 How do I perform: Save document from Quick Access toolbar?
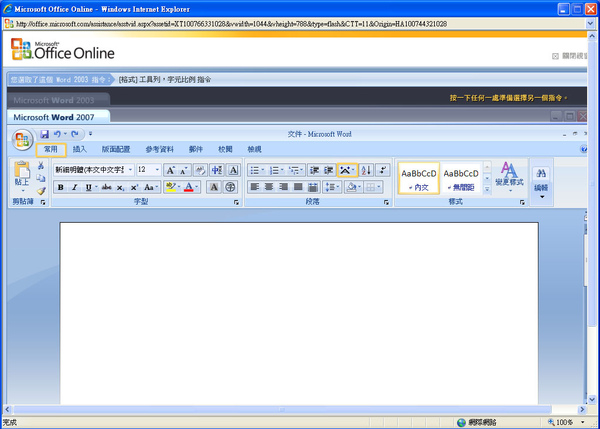tap(44, 134)
